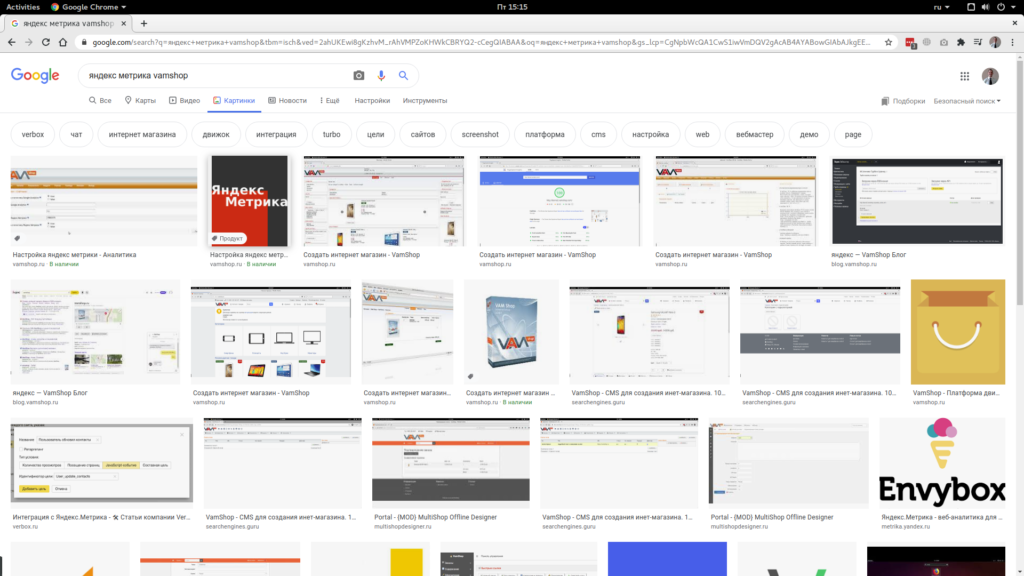1024x576 pixels.
Task: Click the red extension icon in toolbar
Action: (910, 42)
